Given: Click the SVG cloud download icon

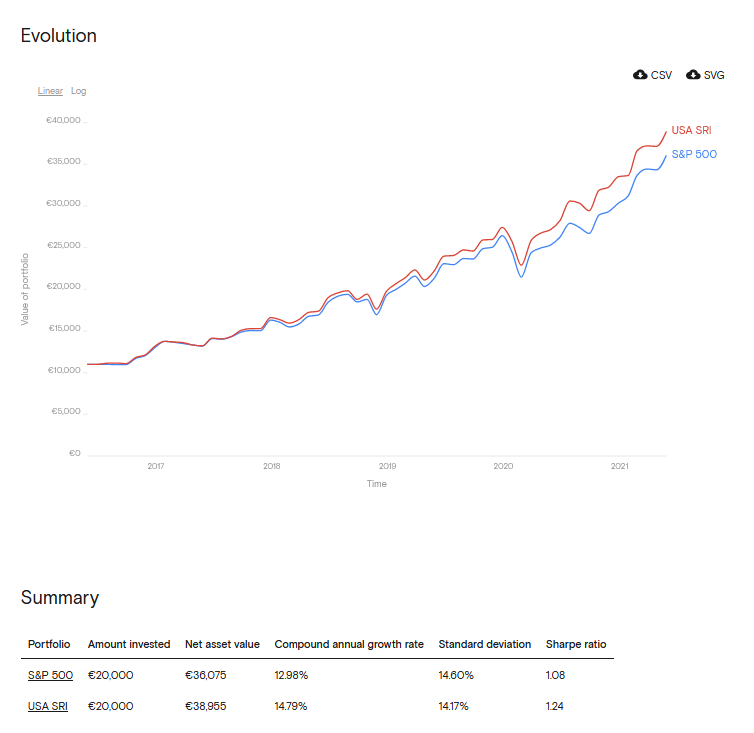Looking at the screenshot, I should coord(693,75).
